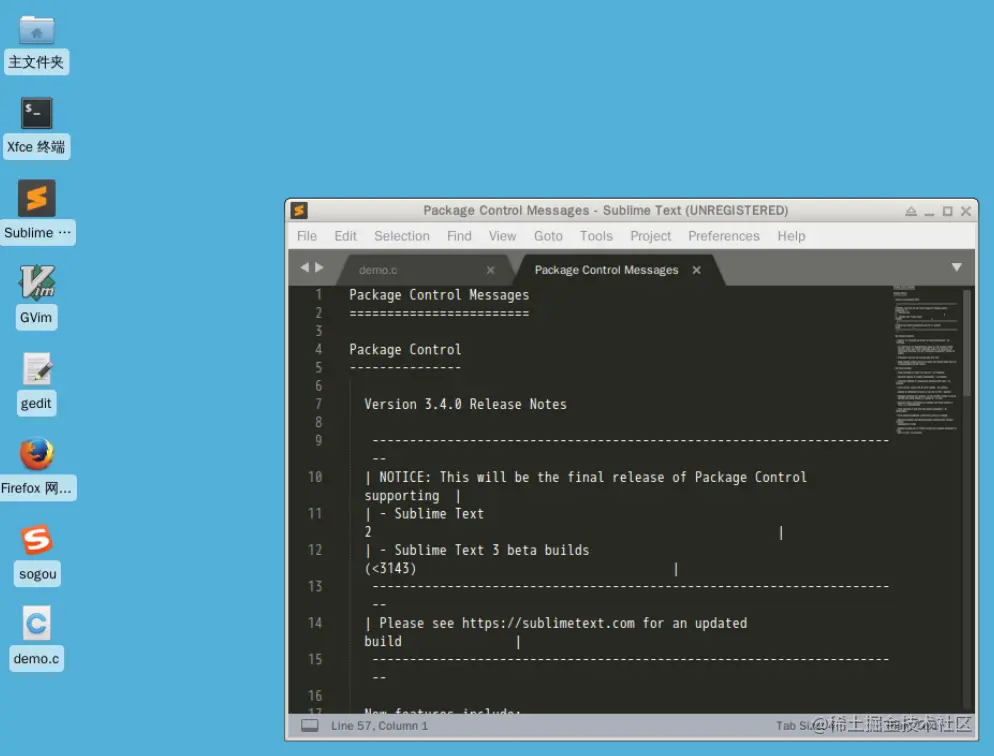This screenshot has width=994, height=756.
Task: Click the Sublime Text logo in title bar
Action: click(x=299, y=210)
